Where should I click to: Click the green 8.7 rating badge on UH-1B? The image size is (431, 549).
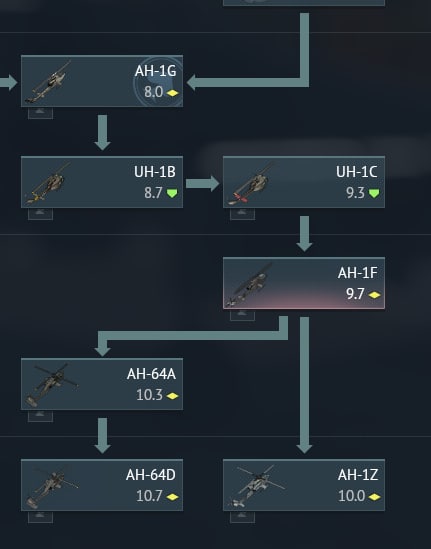click(x=172, y=193)
